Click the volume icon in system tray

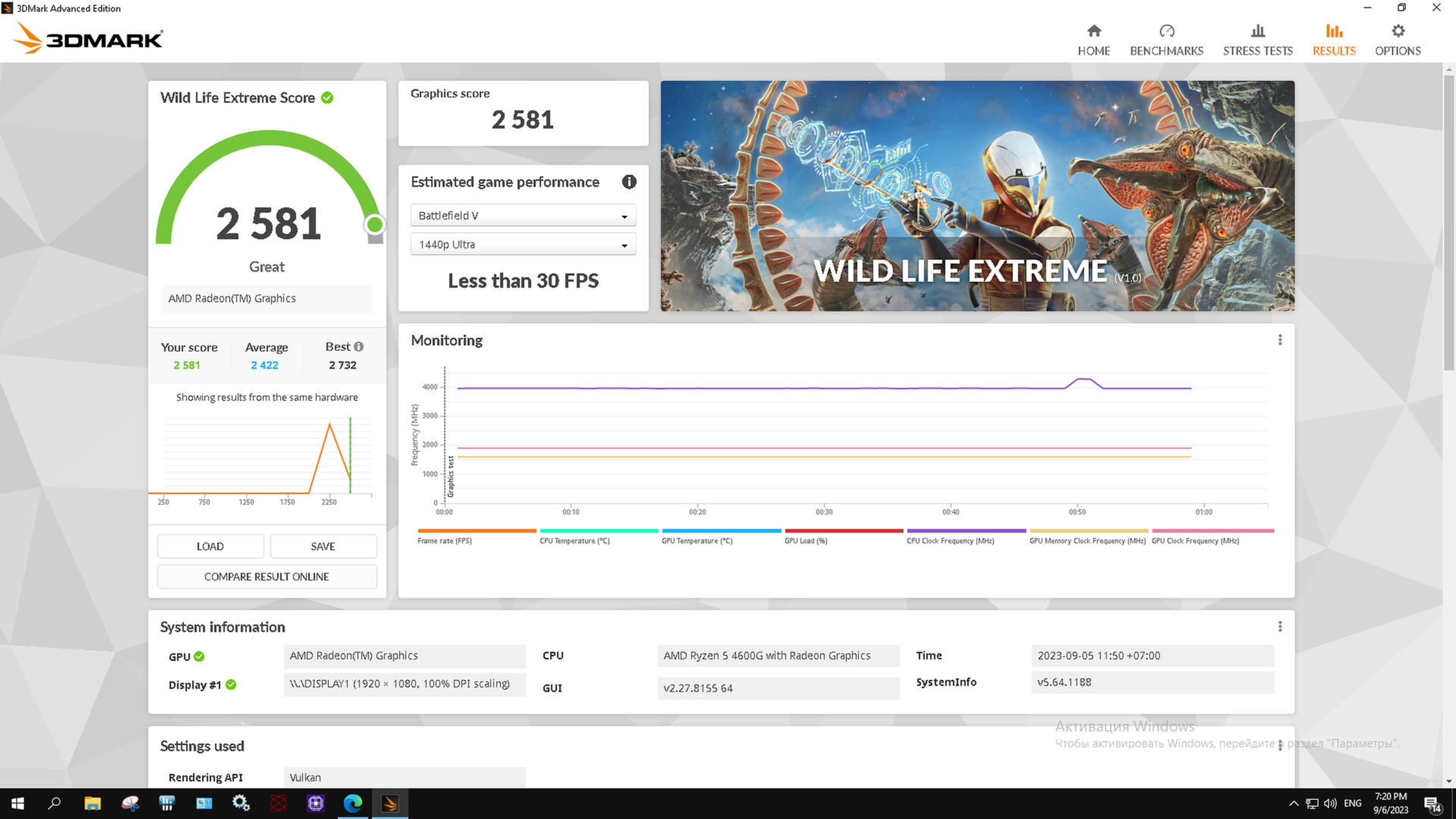(x=1330, y=803)
